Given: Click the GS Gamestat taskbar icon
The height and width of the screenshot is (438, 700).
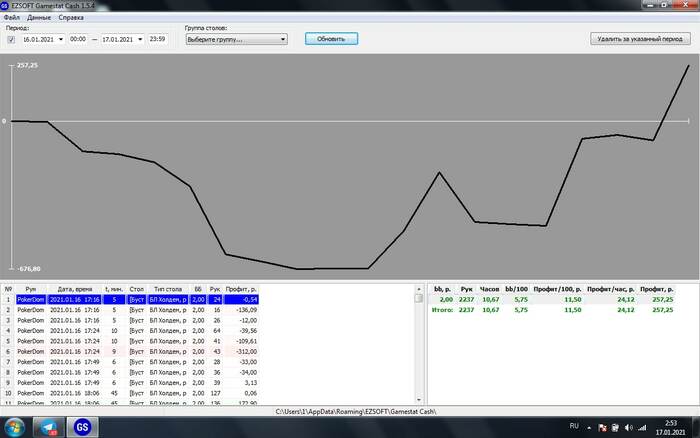Looking at the screenshot, I should coord(82,427).
